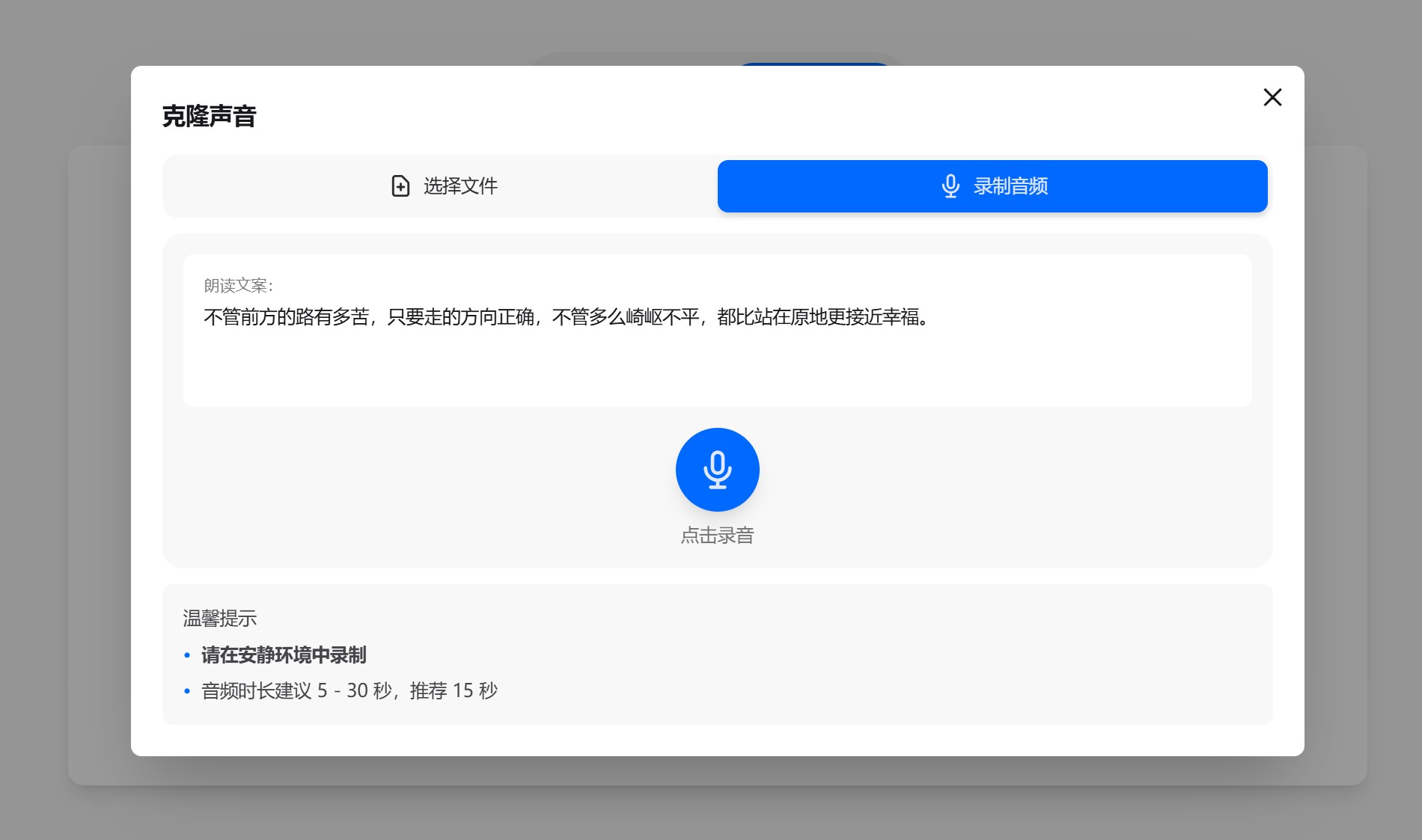Click the blue circular microphone recording button
Image resolution: width=1422 pixels, height=840 pixels.
717,470
